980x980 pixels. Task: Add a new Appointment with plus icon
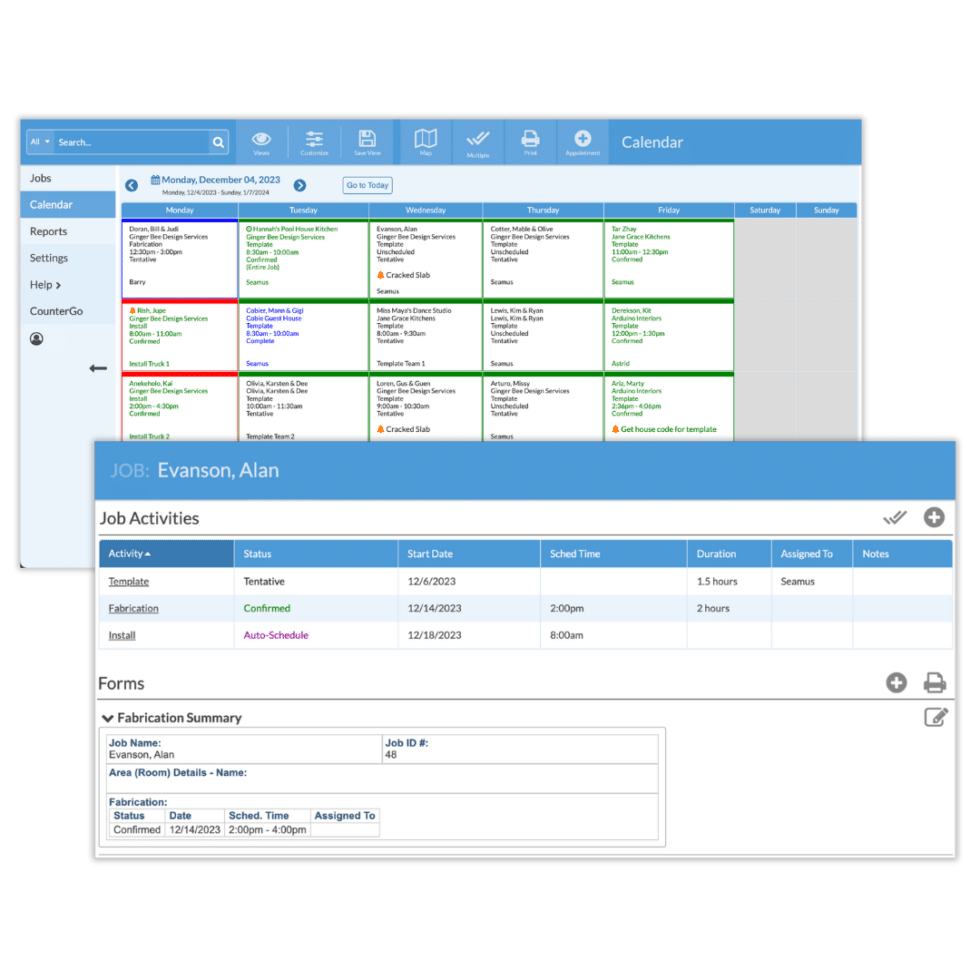(582, 141)
